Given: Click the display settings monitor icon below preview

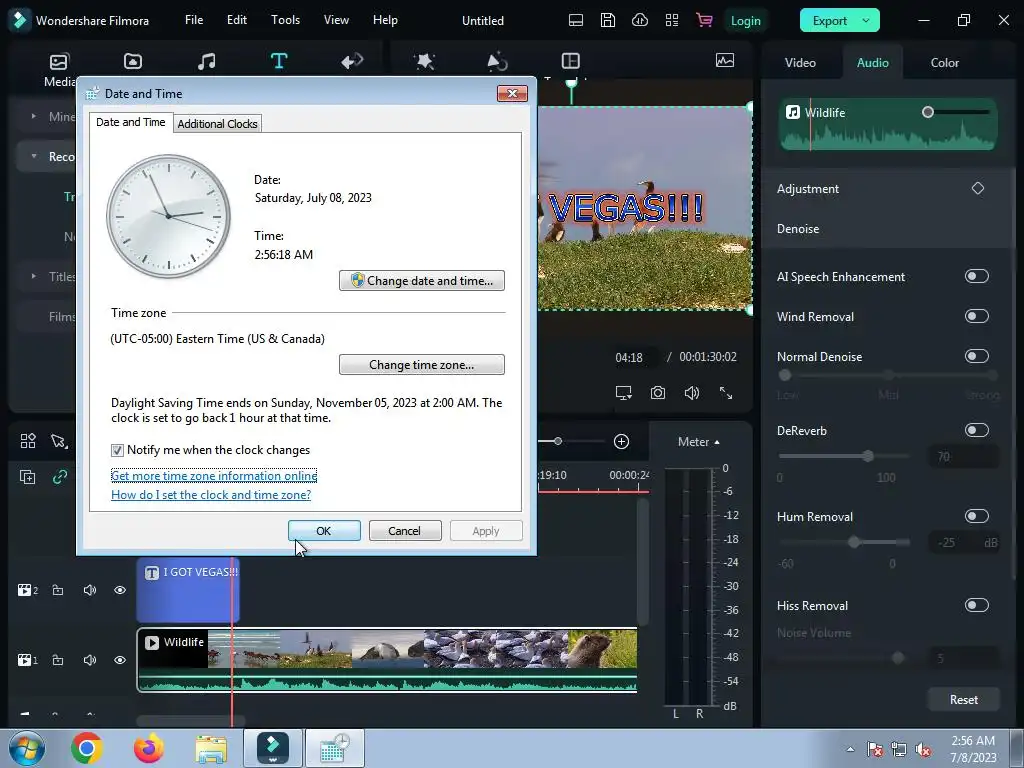Looking at the screenshot, I should (x=624, y=392).
